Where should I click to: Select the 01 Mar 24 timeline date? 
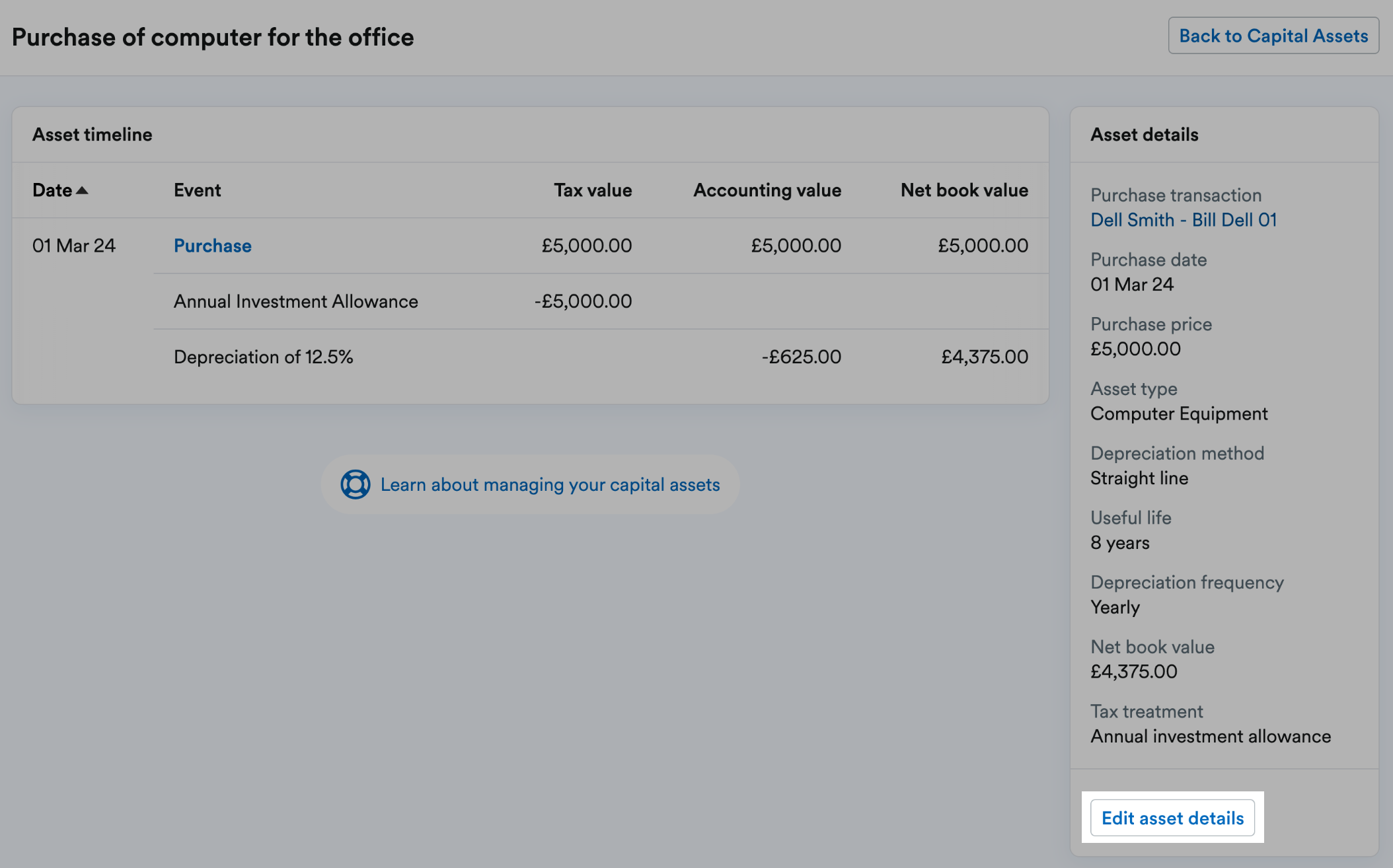74,246
